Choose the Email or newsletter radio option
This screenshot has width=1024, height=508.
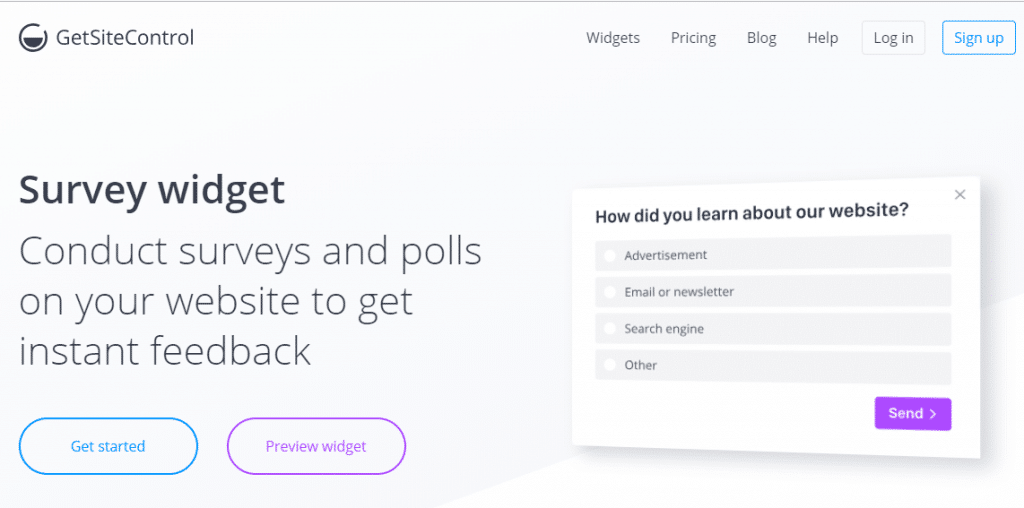[x=609, y=293]
